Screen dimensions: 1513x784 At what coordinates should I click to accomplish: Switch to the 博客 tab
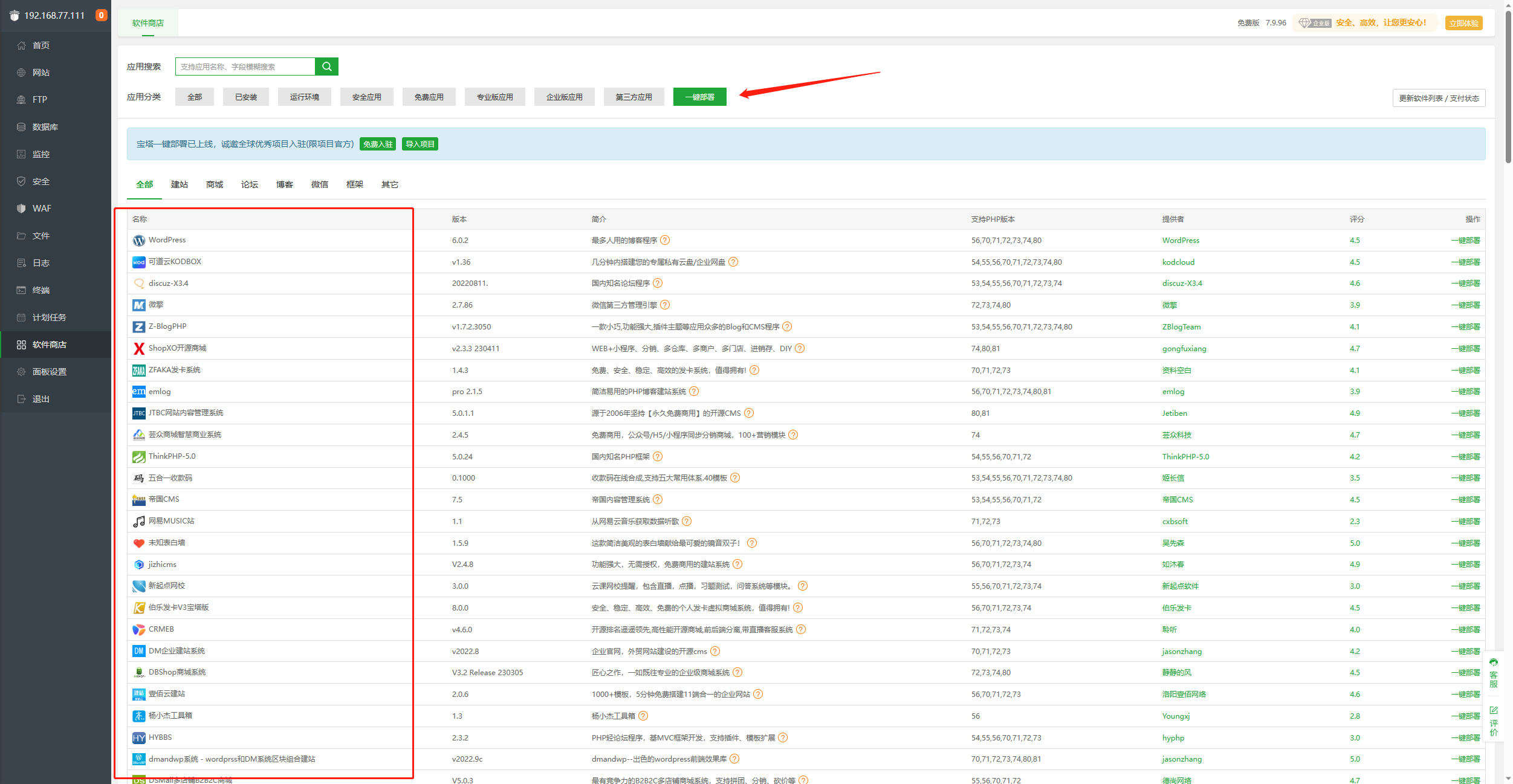pos(285,184)
